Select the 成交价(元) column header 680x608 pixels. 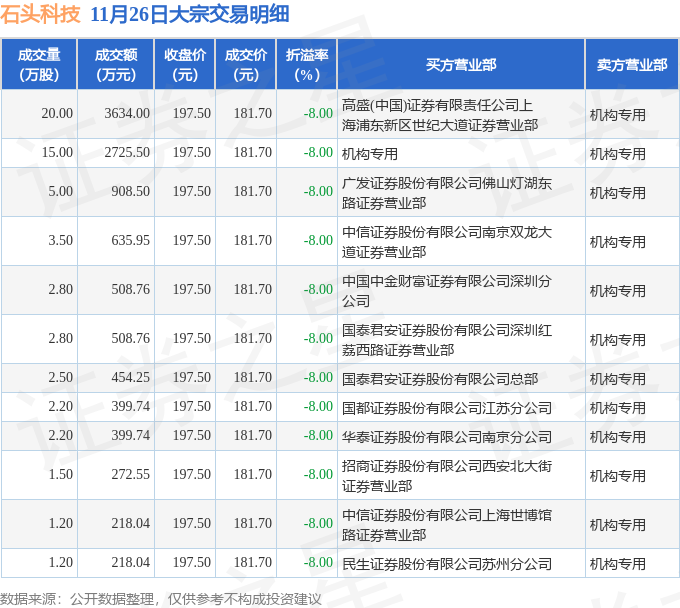click(246, 64)
